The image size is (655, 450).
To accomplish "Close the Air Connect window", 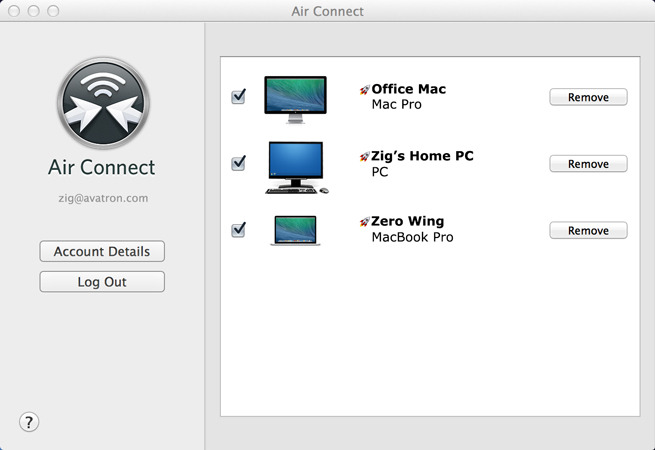I will tap(13, 11).
